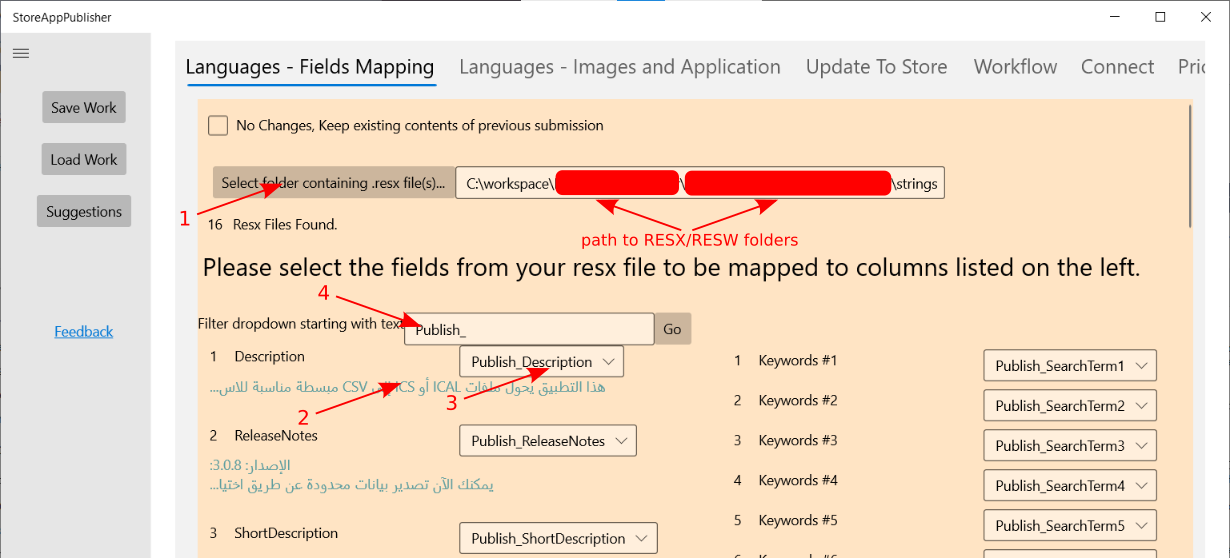
Task: Open the Feedback link
Action: click(x=84, y=332)
